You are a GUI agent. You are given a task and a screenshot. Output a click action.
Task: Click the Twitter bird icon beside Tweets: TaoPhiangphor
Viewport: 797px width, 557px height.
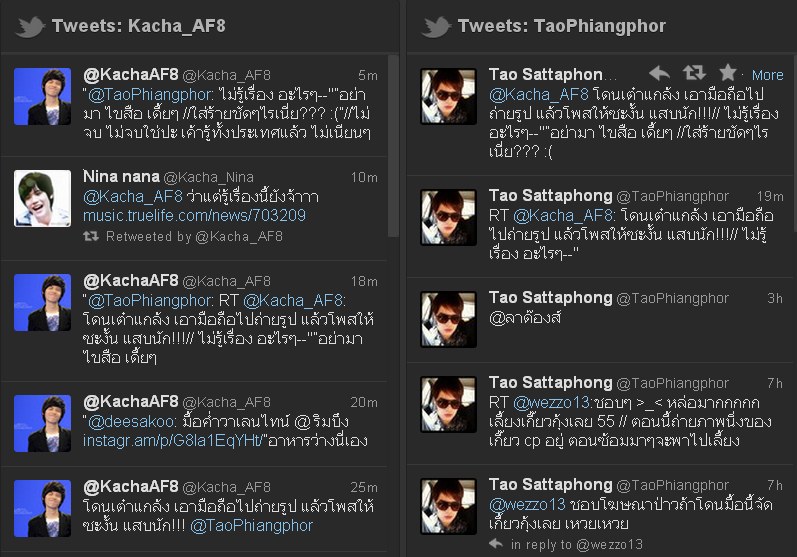click(436, 26)
